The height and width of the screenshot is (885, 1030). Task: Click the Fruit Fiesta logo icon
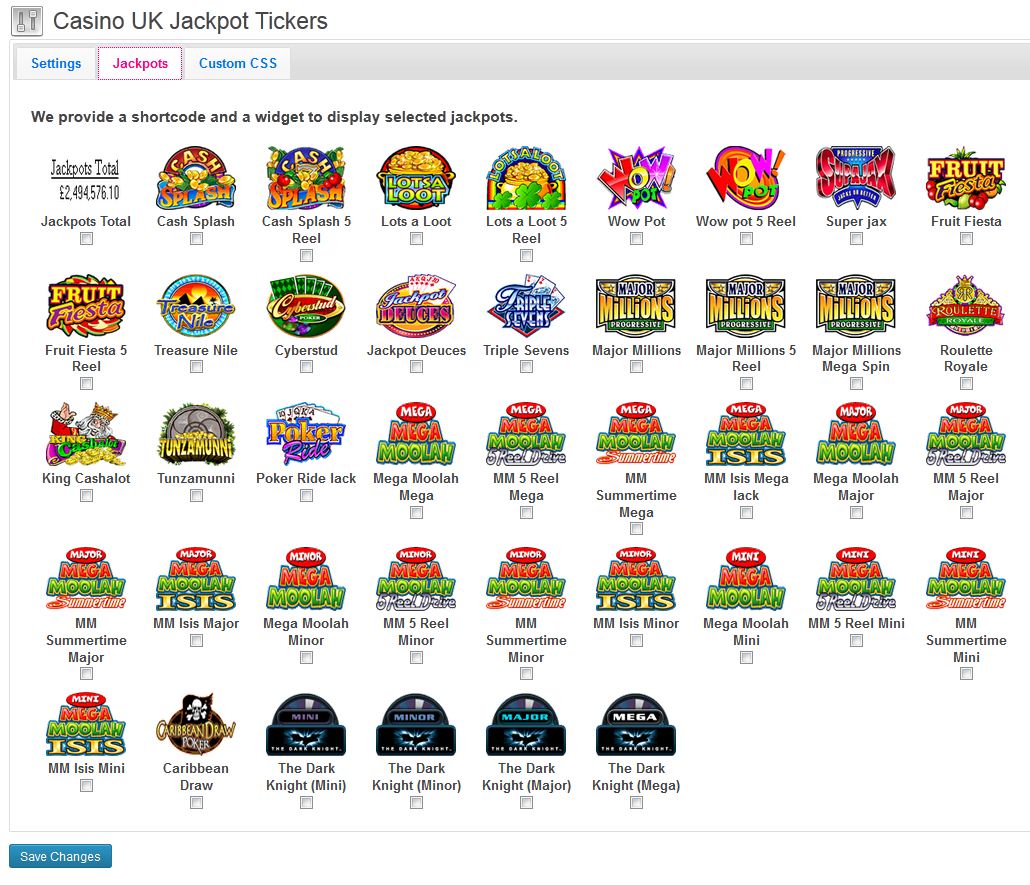tap(966, 177)
